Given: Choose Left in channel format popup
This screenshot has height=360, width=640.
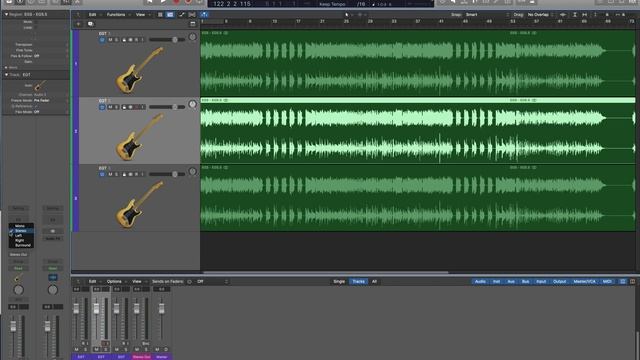Looking at the screenshot, I should click(21, 236).
